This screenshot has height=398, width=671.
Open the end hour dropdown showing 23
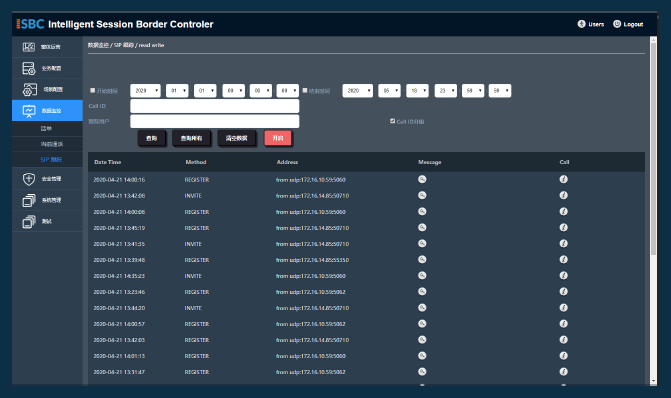click(x=446, y=91)
